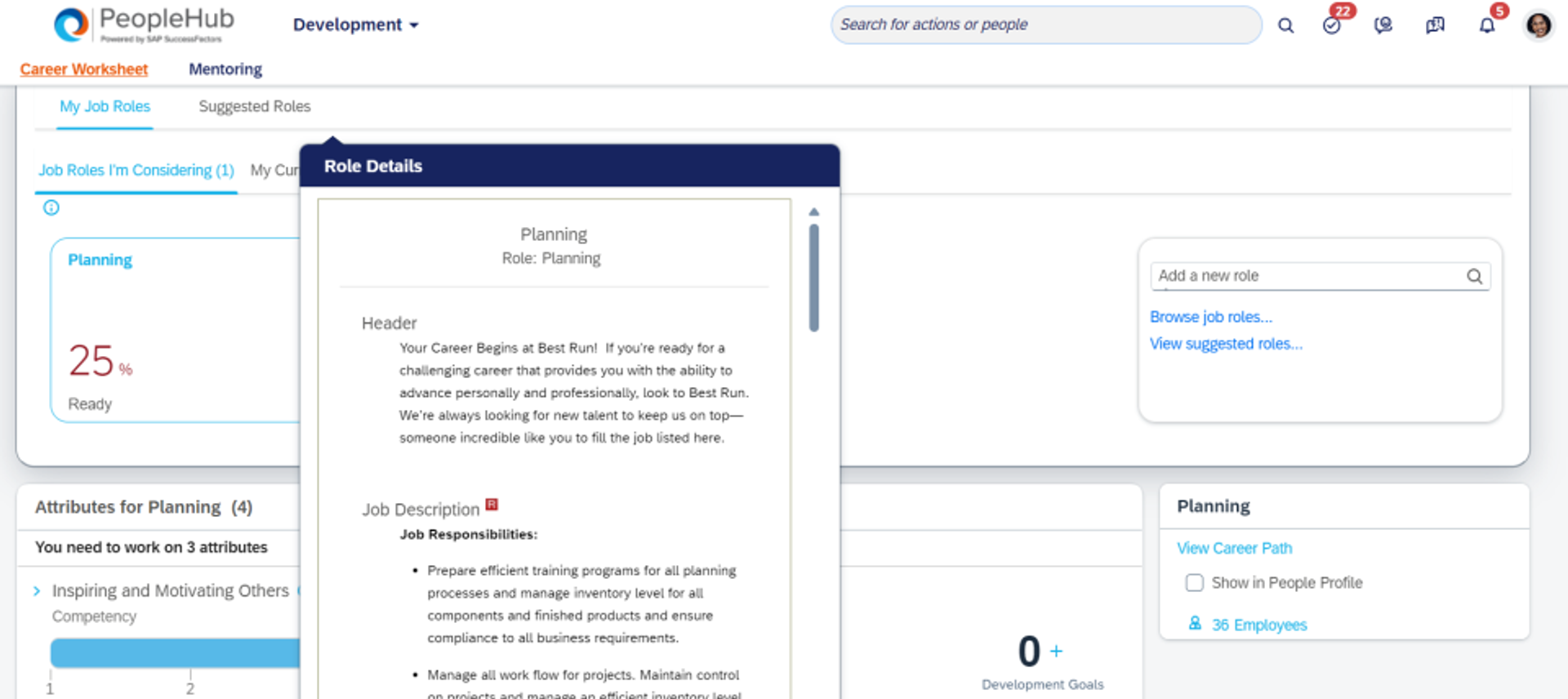Click the Attributes for Planning (4) heading
The height and width of the screenshot is (699, 1568).
tap(144, 507)
